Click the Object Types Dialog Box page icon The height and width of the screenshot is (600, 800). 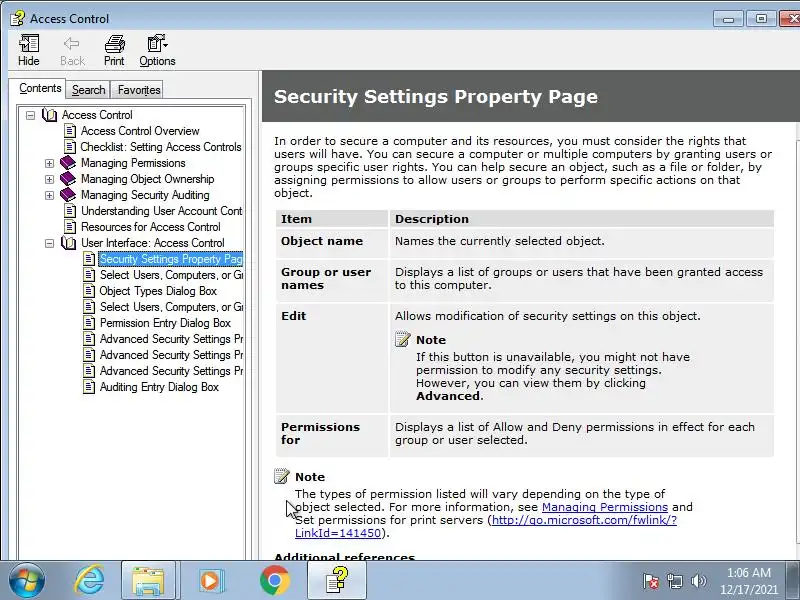(x=89, y=291)
